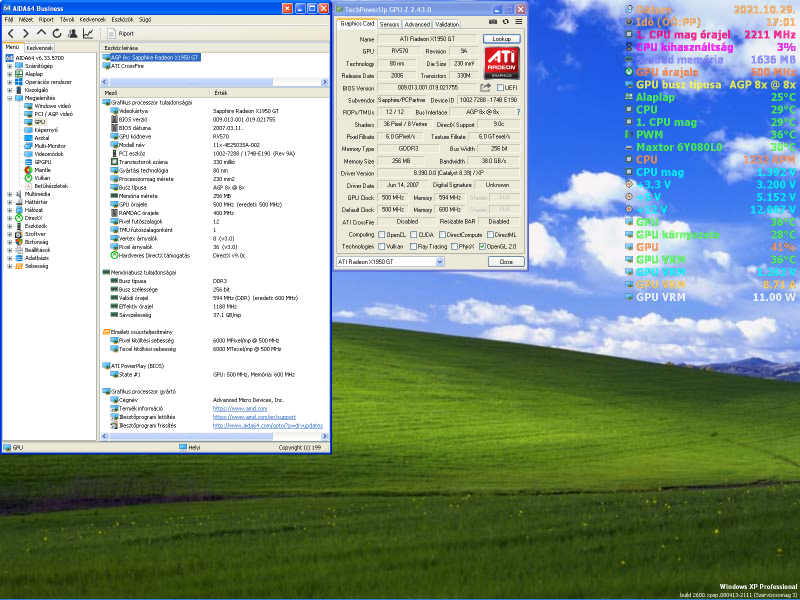
Task: Expand the Kiszolgáló tree node
Action: [9, 90]
